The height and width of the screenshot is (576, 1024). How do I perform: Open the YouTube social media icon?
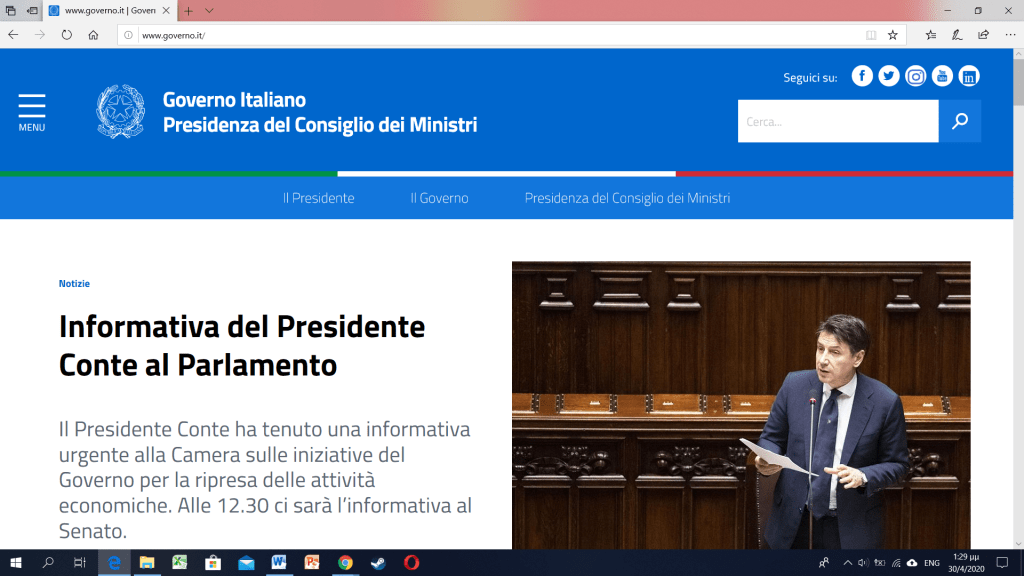[942, 76]
